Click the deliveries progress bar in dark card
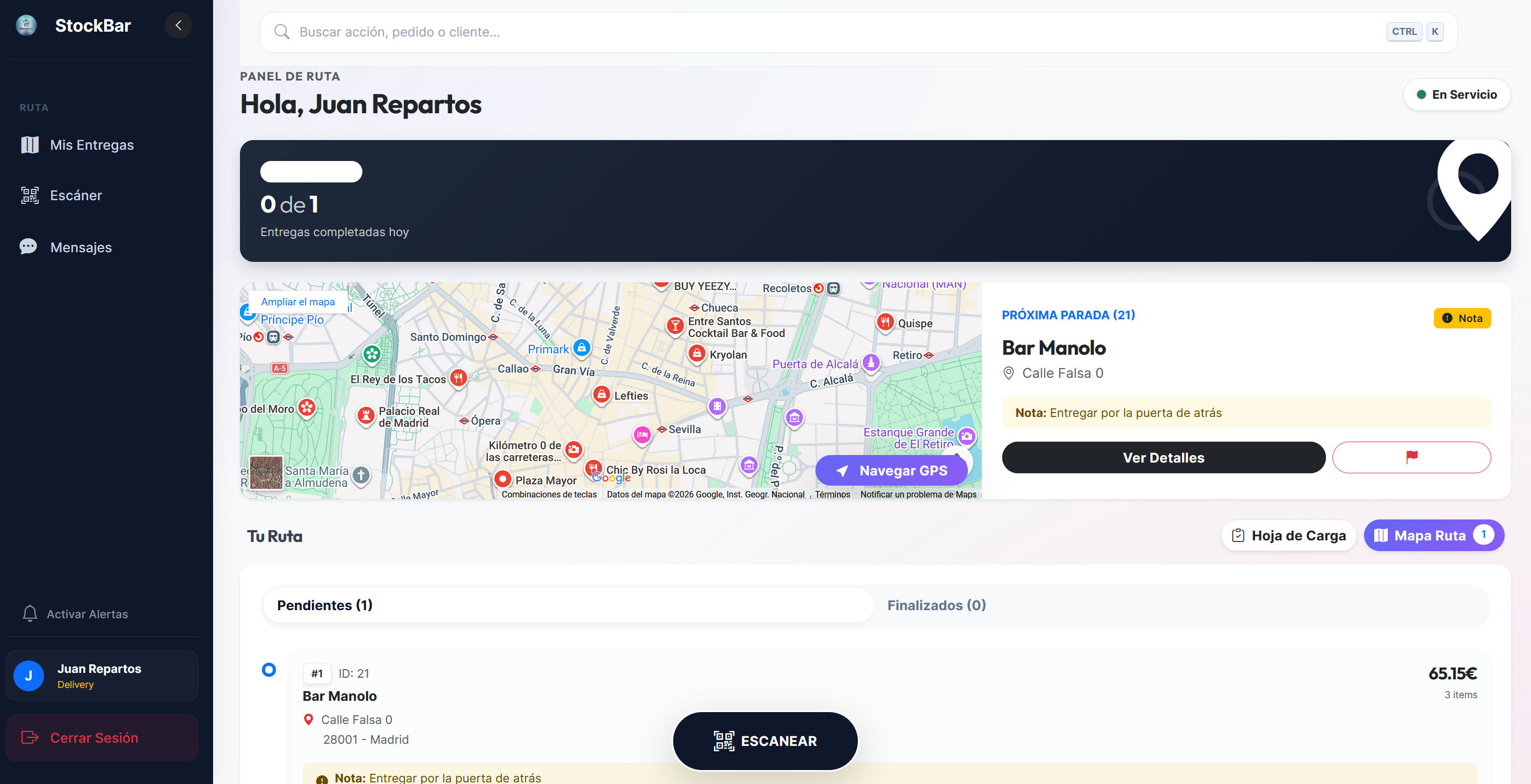 [311, 171]
